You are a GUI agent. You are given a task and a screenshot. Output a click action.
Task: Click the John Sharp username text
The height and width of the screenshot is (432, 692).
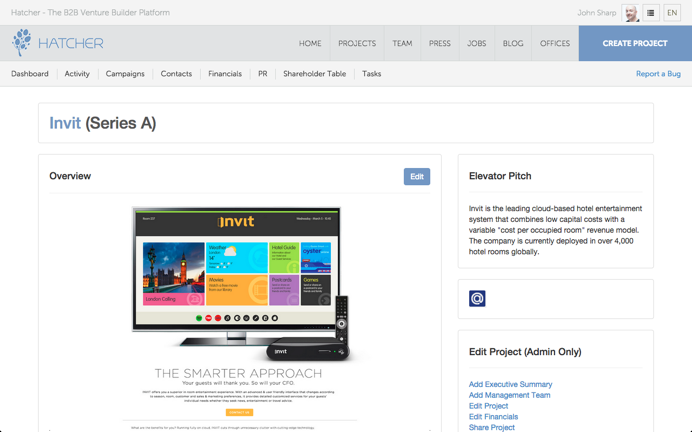point(597,13)
